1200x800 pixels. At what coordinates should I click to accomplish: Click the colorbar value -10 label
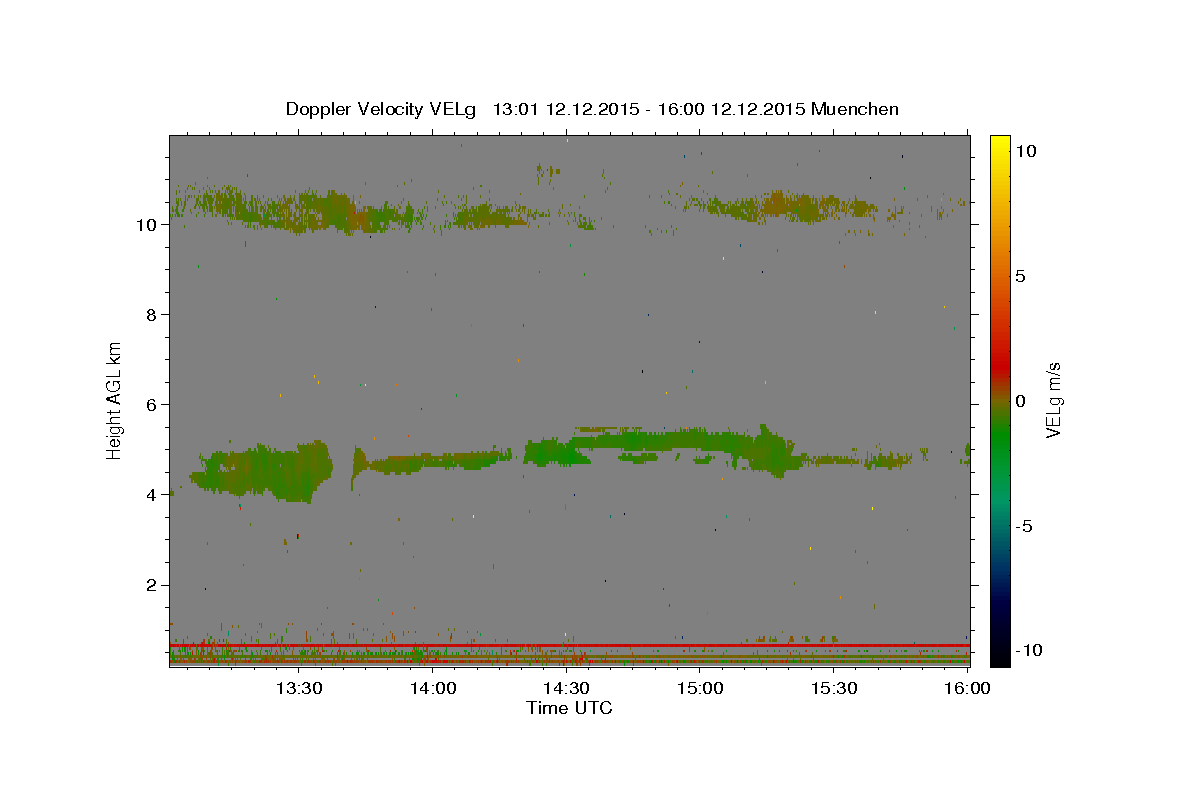1030,650
